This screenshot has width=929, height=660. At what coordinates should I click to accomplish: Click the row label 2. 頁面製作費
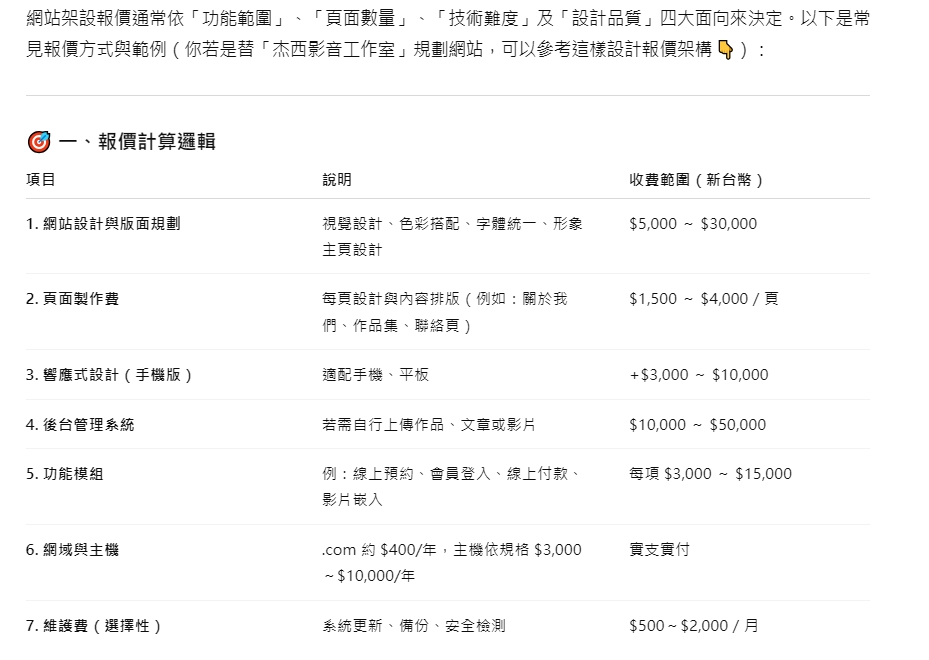(72, 299)
